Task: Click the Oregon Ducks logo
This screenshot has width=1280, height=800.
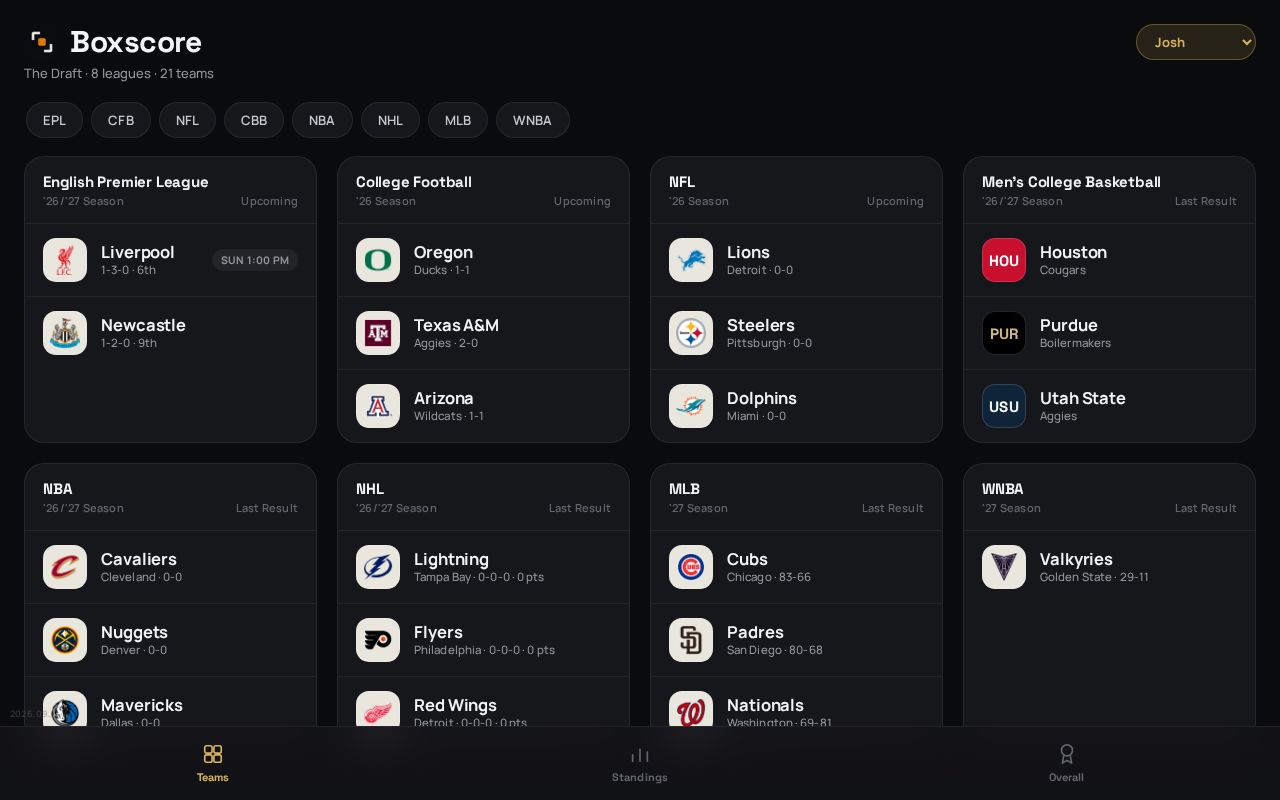Action: pos(378,260)
